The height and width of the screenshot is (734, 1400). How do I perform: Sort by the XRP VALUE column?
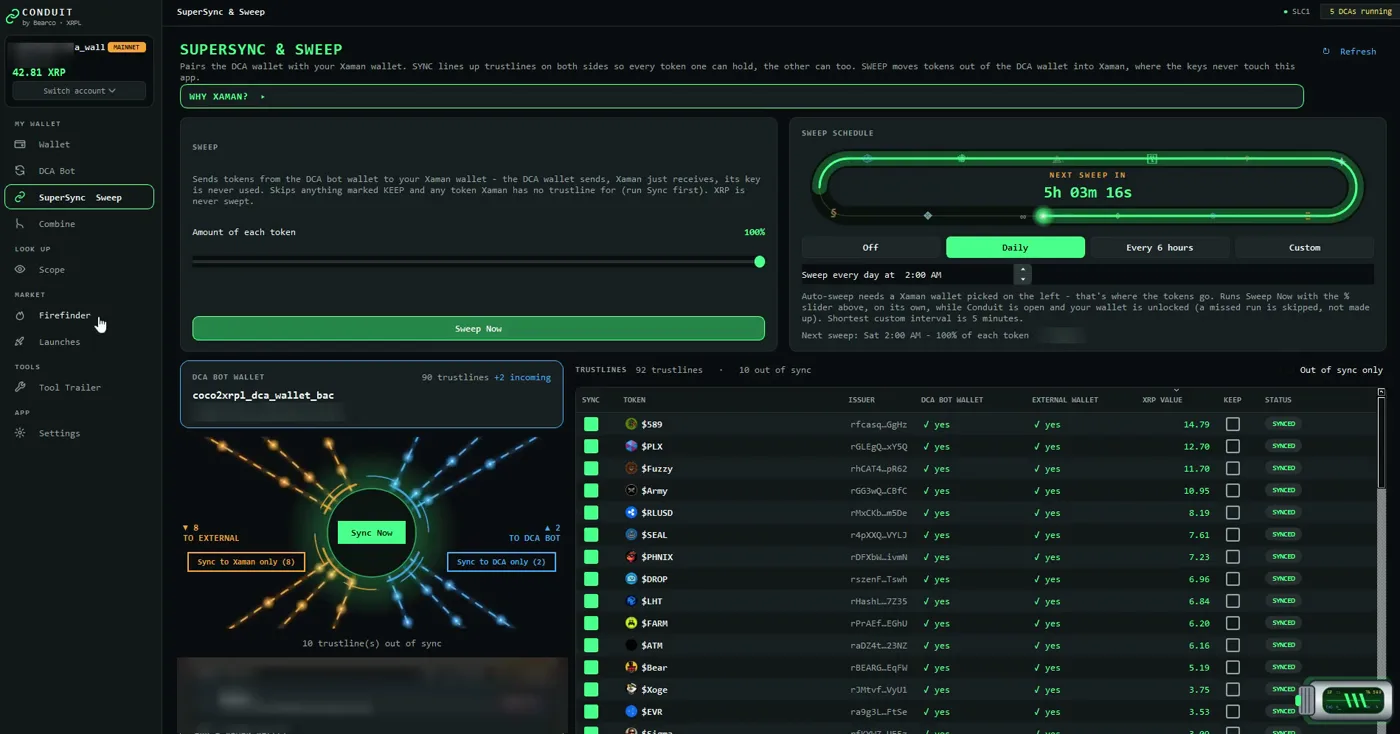(1164, 400)
